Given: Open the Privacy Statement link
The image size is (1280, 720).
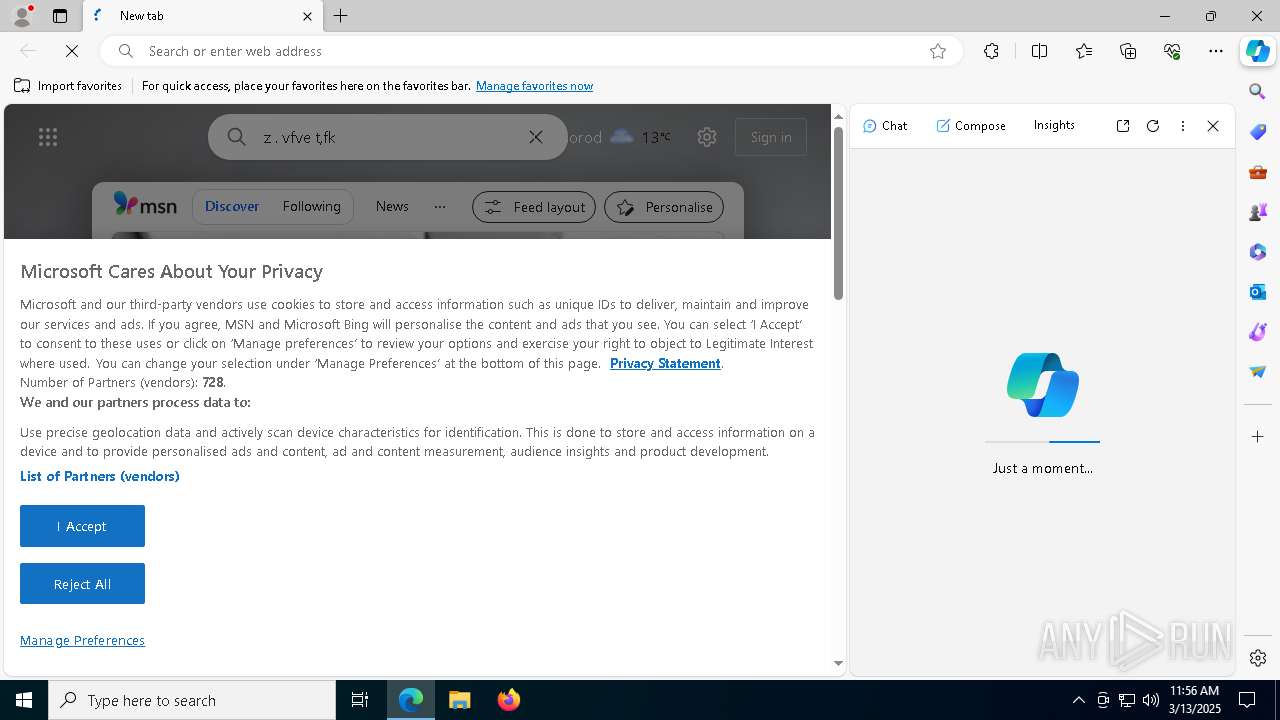Looking at the screenshot, I should (665, 363).
